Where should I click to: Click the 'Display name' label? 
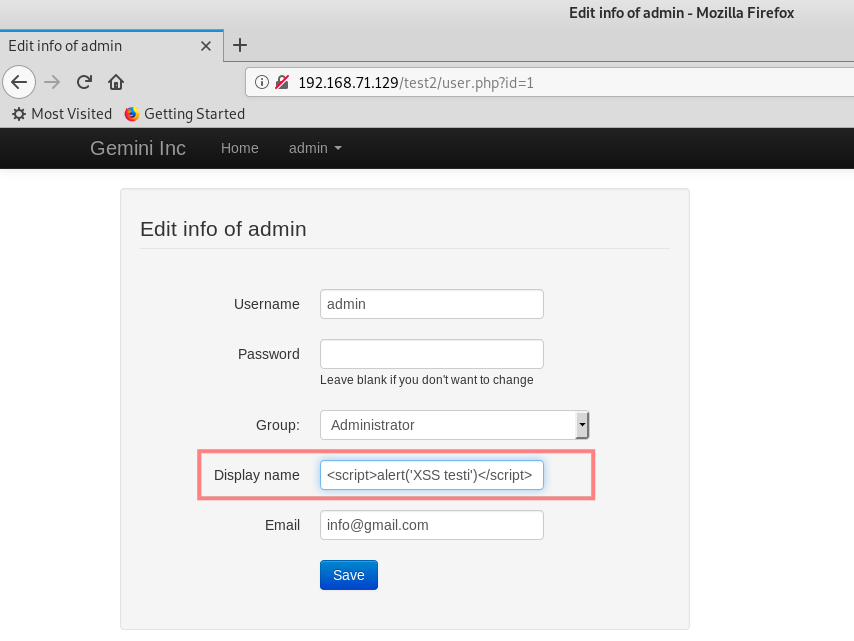pos(257,475)
